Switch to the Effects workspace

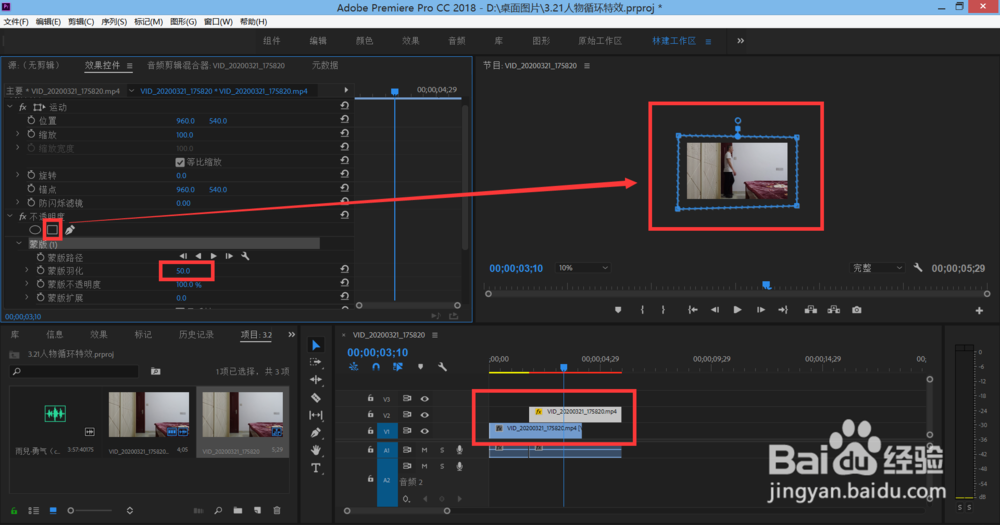click(411, 41)
